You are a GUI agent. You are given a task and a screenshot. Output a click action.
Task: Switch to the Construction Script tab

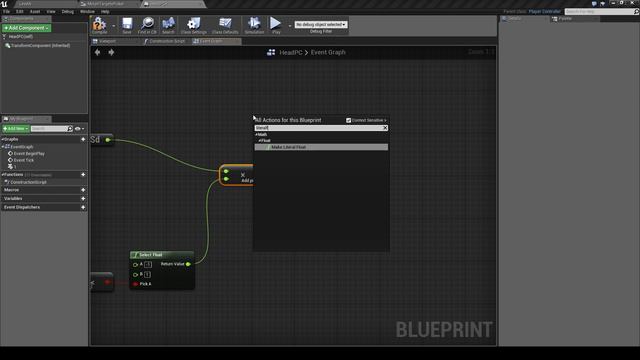pyautogui.click(x=167, y=41)
